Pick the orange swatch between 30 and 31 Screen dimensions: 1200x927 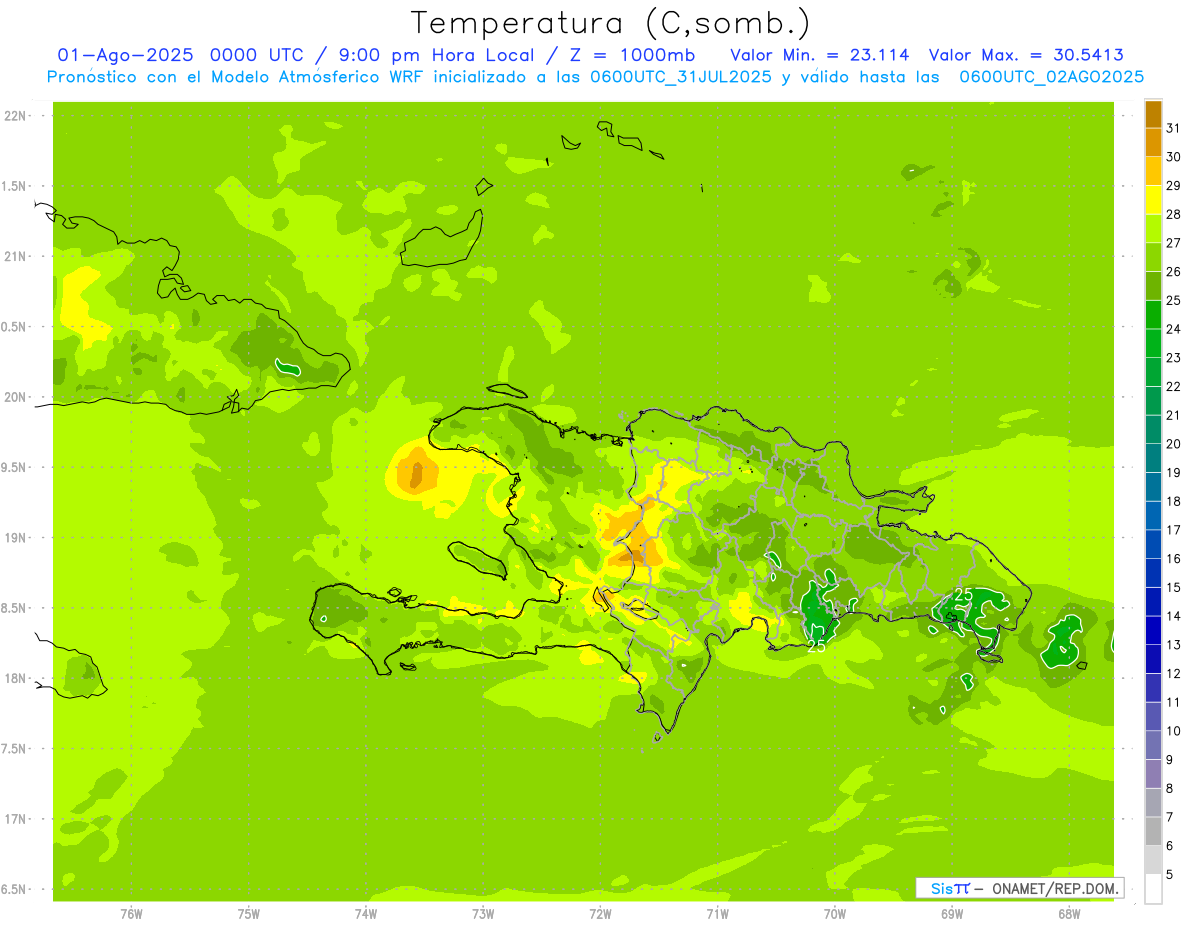[x=1153, y=143]
